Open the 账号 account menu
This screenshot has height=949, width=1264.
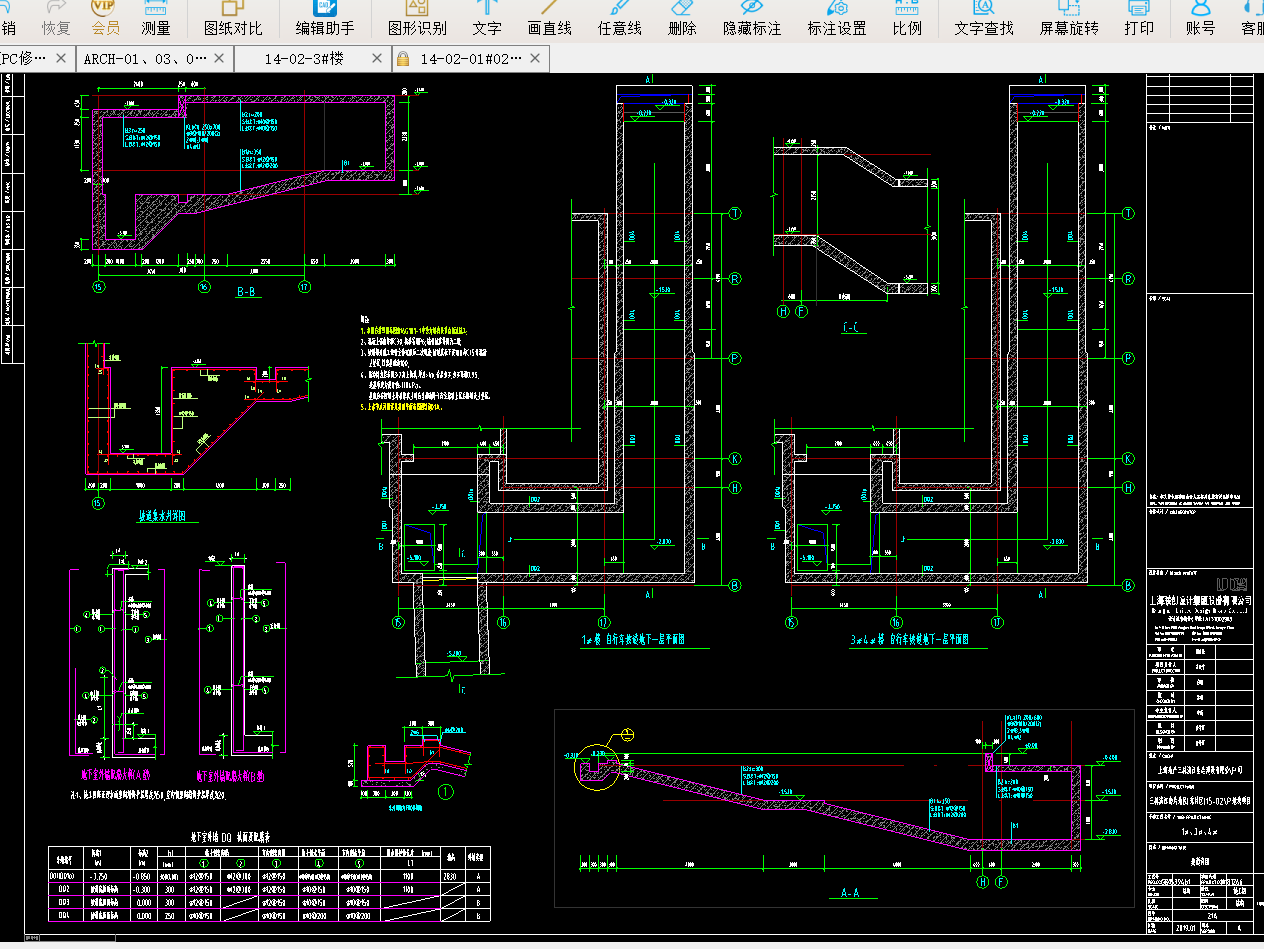(1200, 19)
